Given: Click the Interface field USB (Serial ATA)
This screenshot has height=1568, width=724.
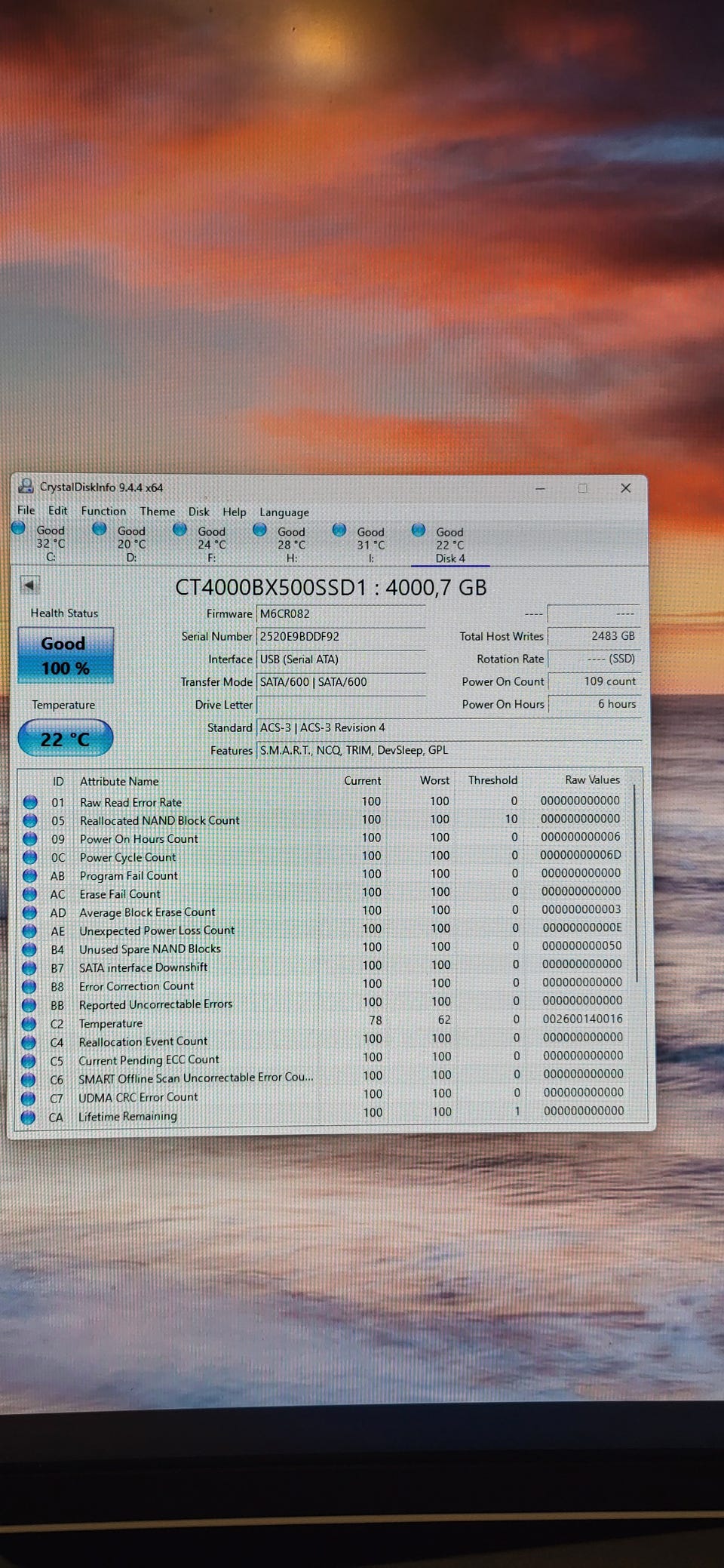Looking at the screenshot, I should point(341,659).
